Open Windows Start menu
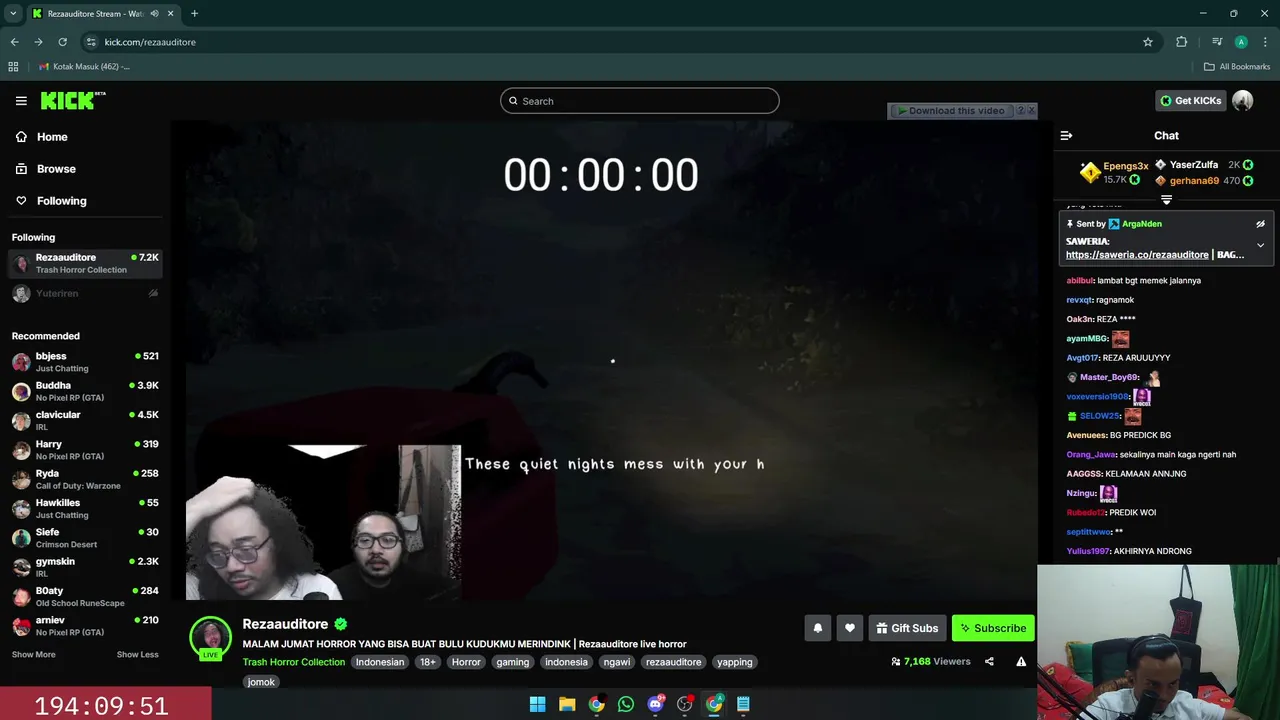 (537, 704)
